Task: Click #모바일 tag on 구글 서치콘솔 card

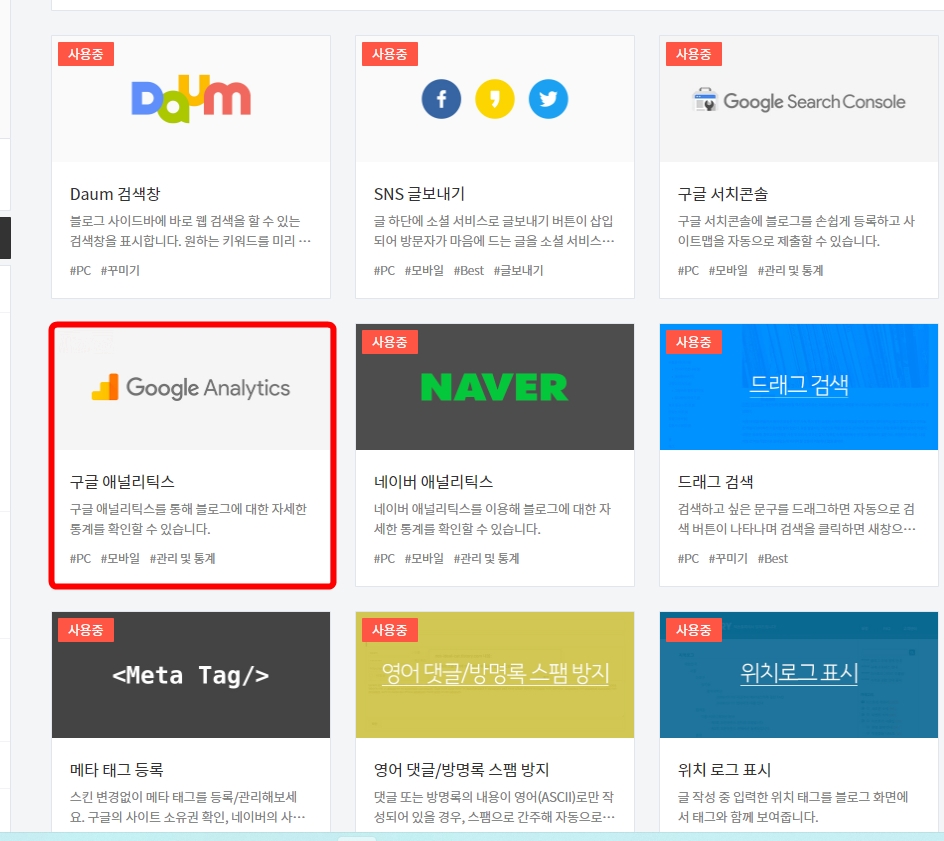Action: [x=728, y=271]
